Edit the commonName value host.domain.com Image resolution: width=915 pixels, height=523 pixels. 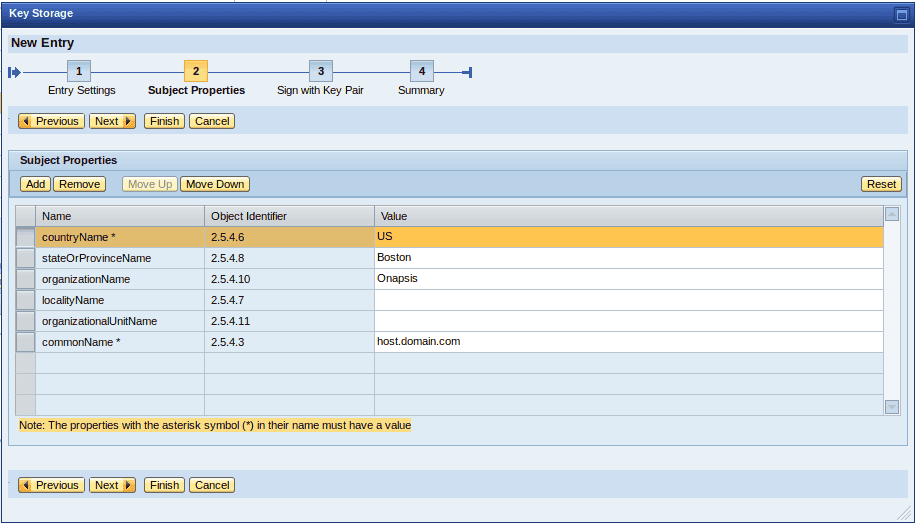coord(628,342)
